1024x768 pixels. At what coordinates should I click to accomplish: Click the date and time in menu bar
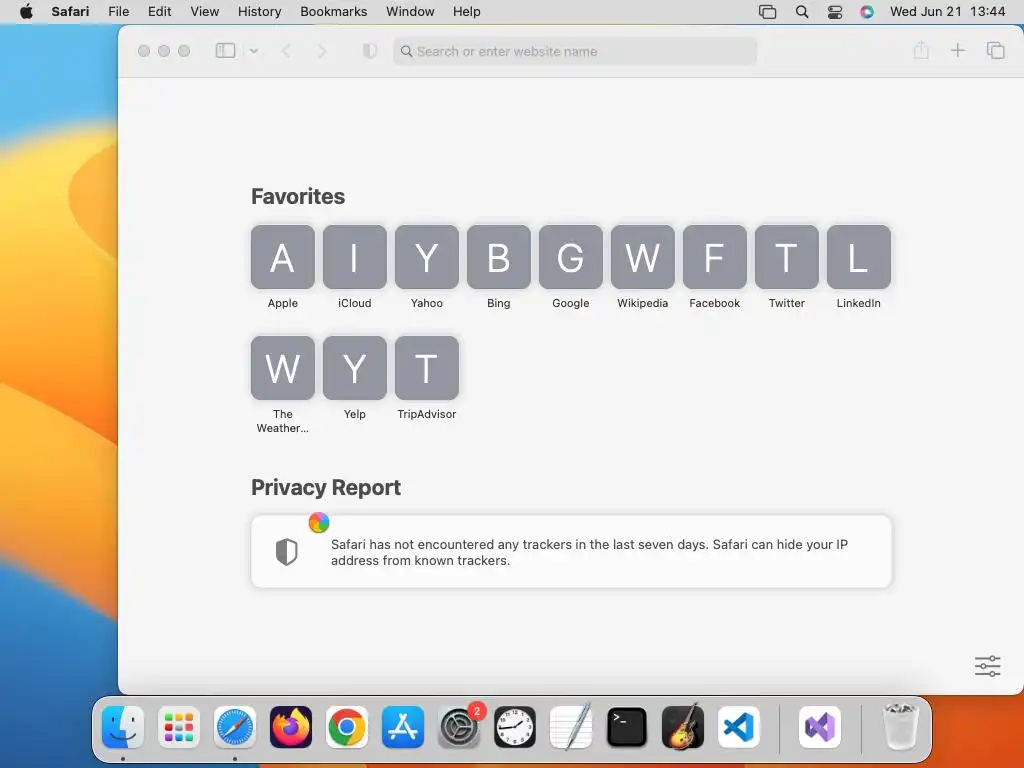[948, 12]
